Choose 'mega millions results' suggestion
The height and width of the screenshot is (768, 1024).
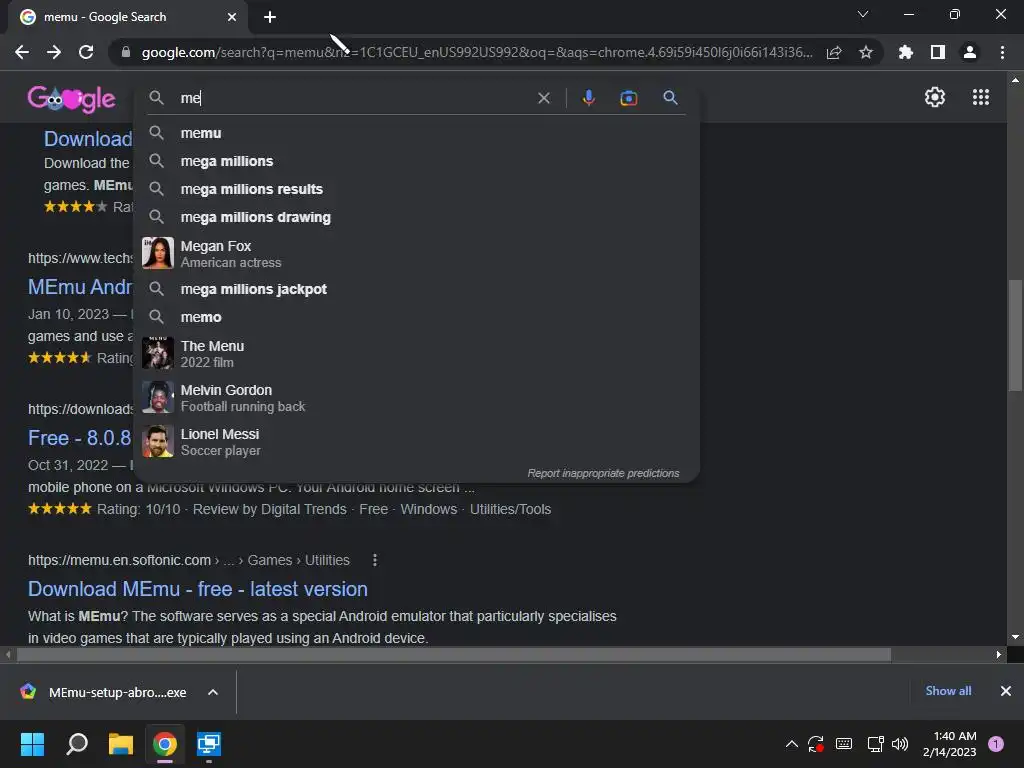click(x=416, y=189)
